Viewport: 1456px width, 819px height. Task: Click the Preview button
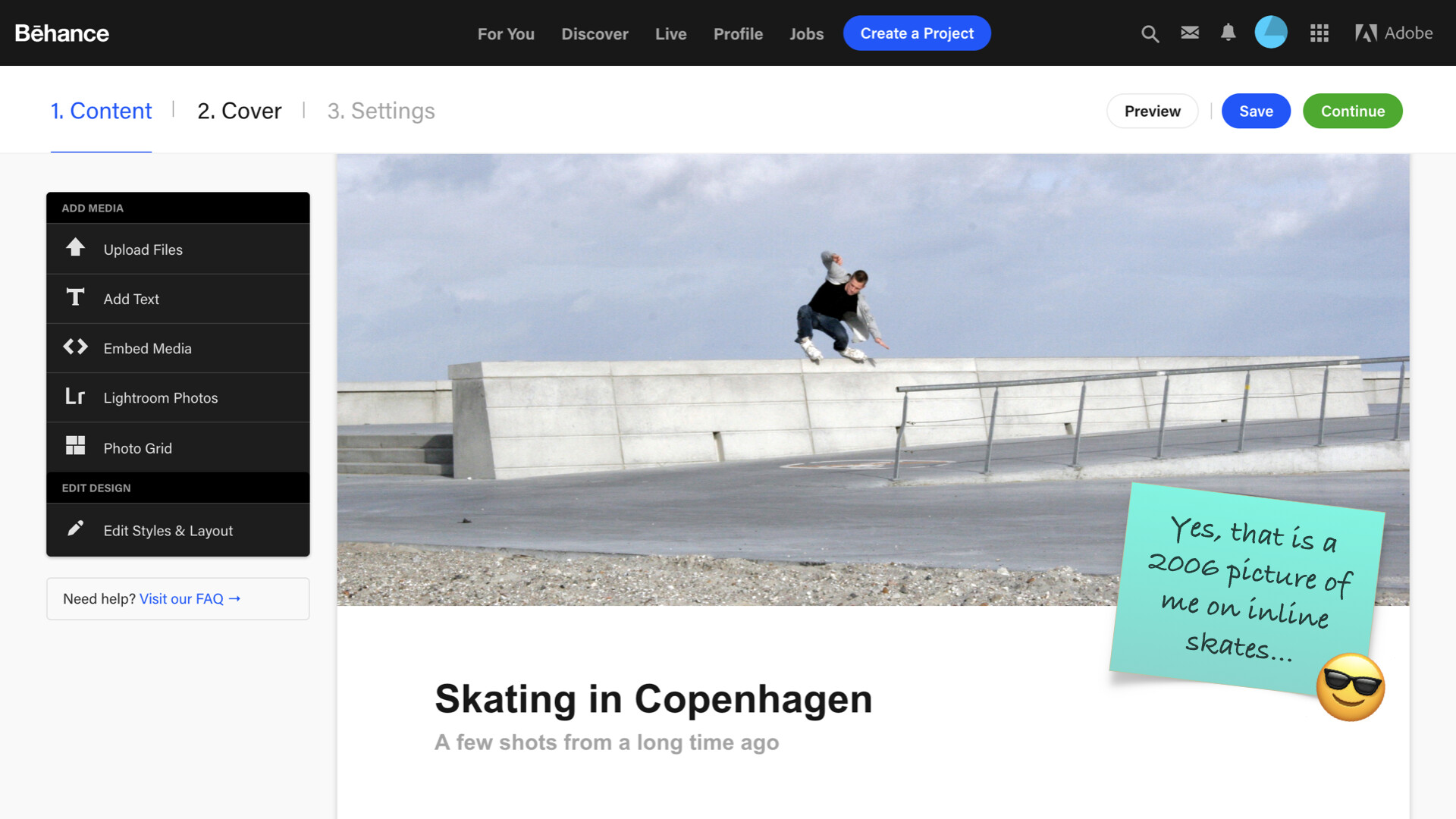coord(1152,111)
